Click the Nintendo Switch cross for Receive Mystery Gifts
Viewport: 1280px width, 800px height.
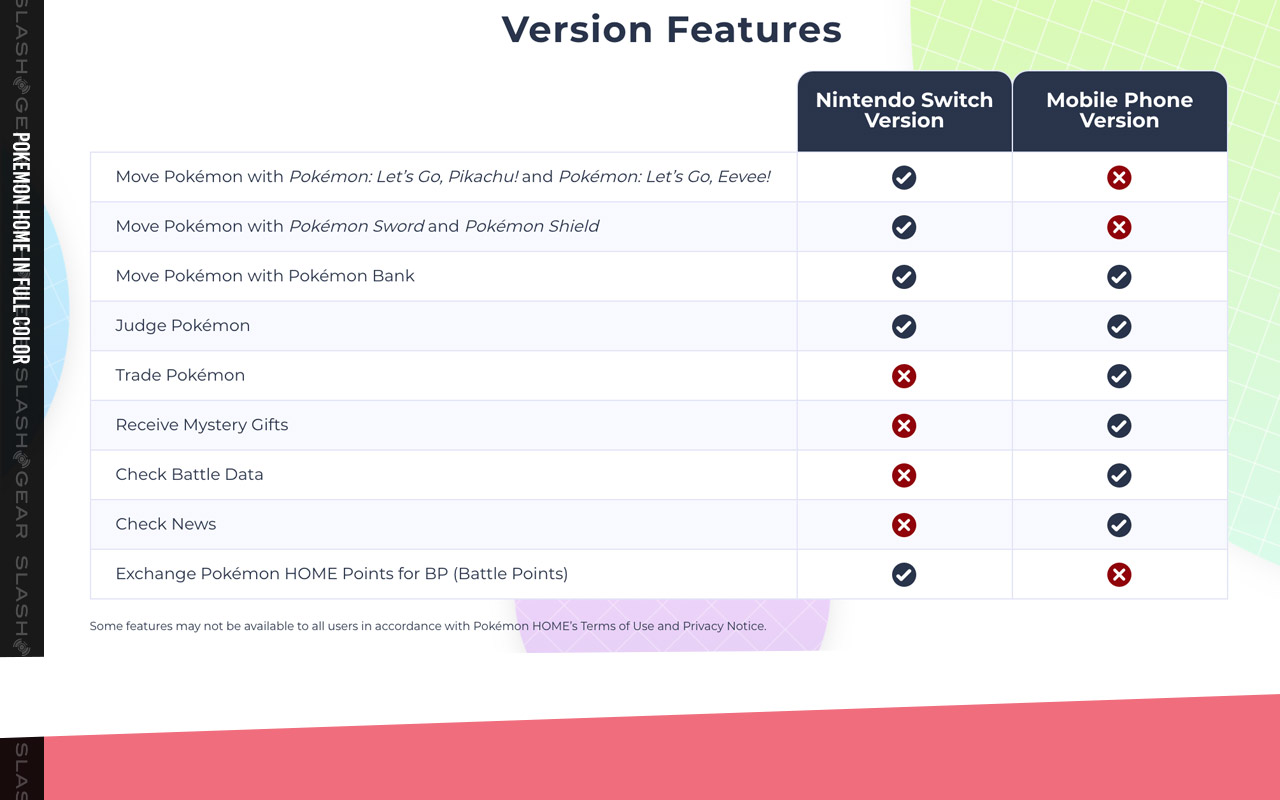(x=904, y=426)
